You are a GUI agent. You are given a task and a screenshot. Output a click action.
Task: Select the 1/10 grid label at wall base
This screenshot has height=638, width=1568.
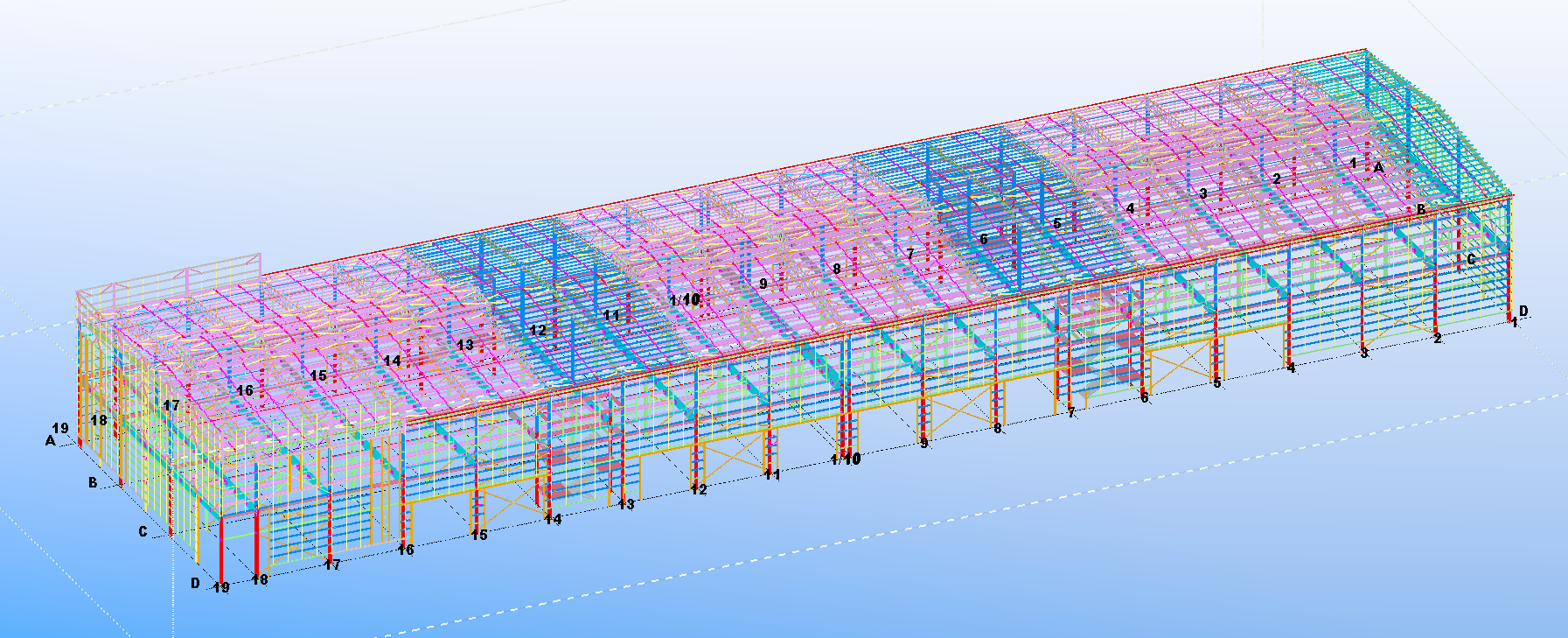(x=845, y=459)
